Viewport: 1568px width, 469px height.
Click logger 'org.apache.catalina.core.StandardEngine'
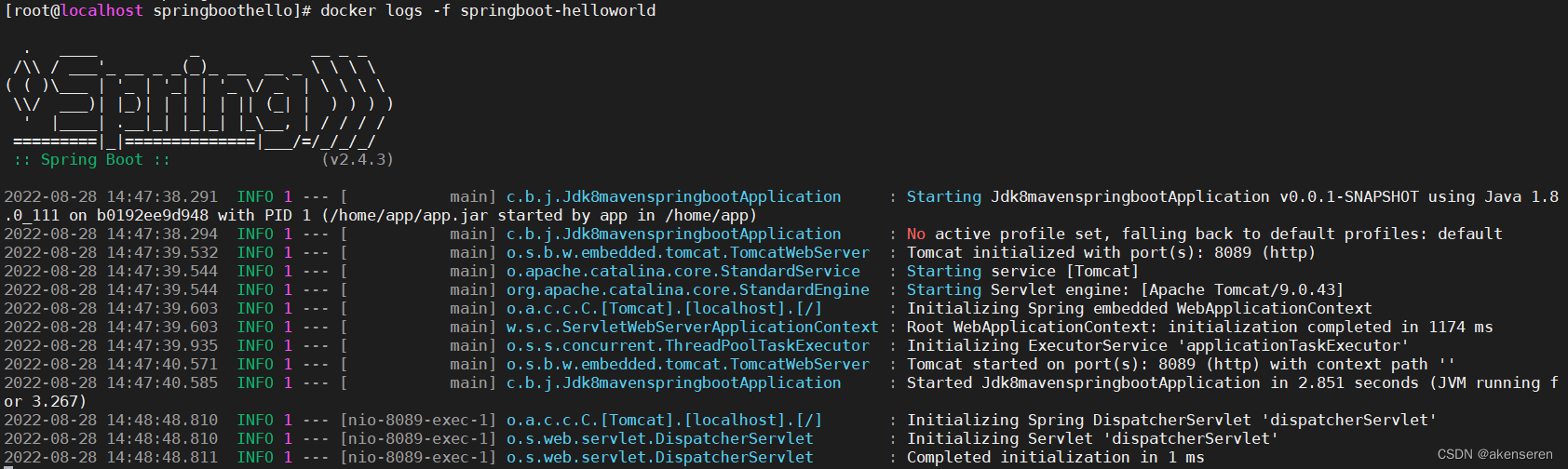[688, 290]
